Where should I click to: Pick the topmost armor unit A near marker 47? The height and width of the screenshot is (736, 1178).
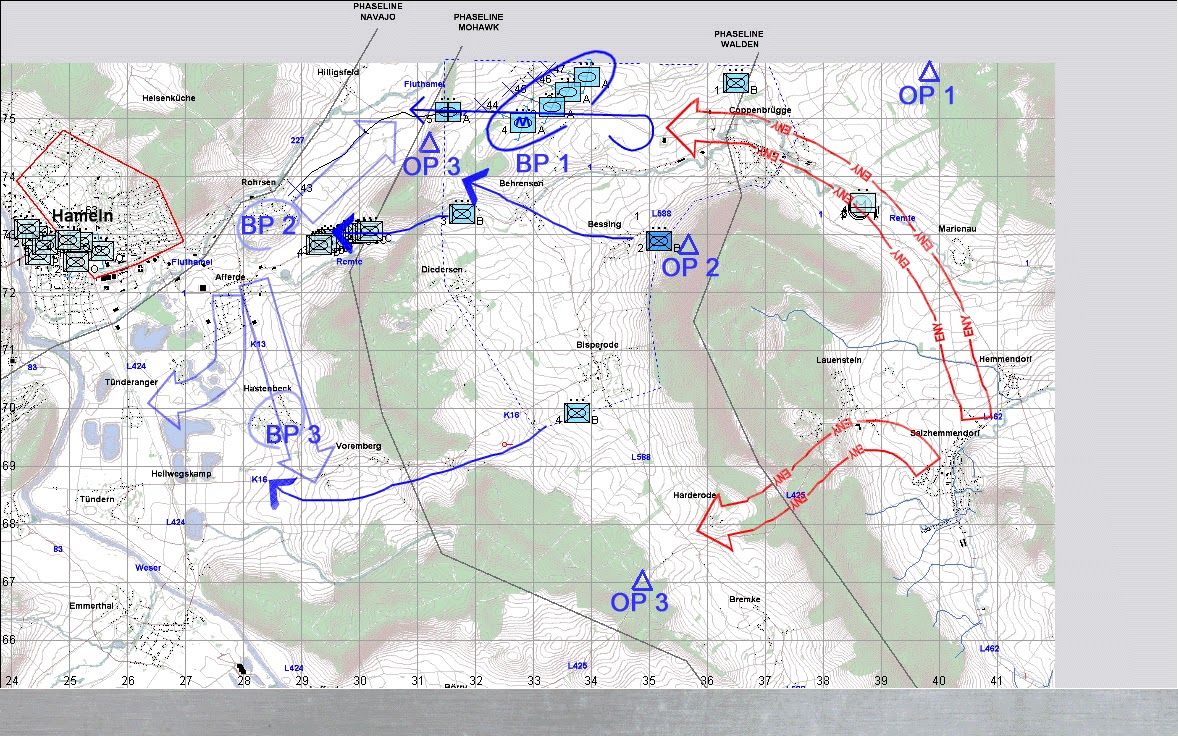click(x=587, y=77)
